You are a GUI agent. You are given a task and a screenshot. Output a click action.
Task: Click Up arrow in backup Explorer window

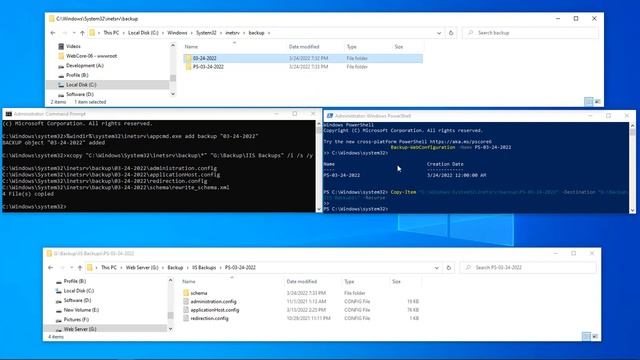point(82,33)
